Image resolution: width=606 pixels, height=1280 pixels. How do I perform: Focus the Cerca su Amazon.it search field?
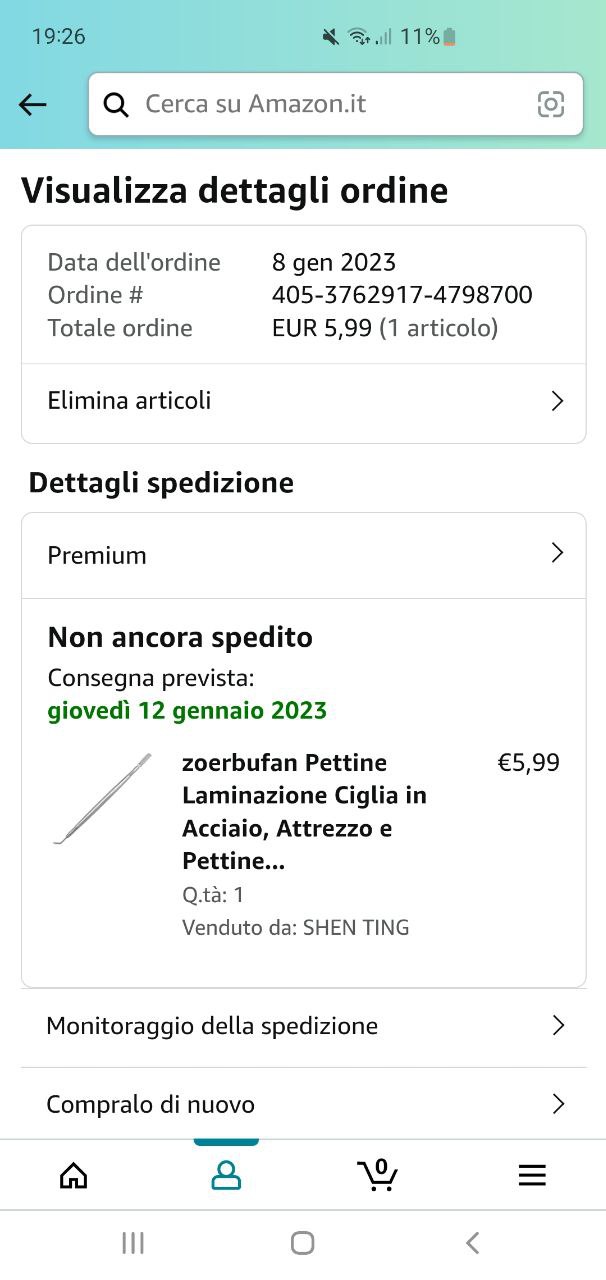click(x=335, y=104)
